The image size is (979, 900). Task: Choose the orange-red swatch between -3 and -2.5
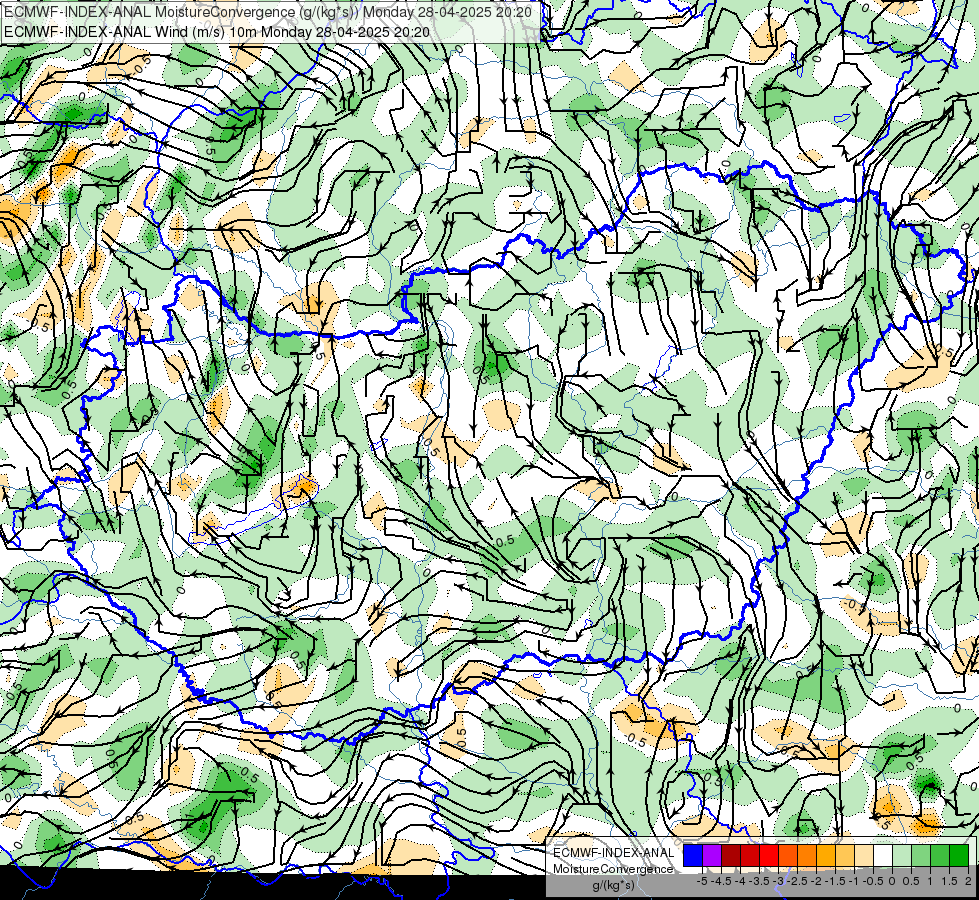tap(788, 855)
